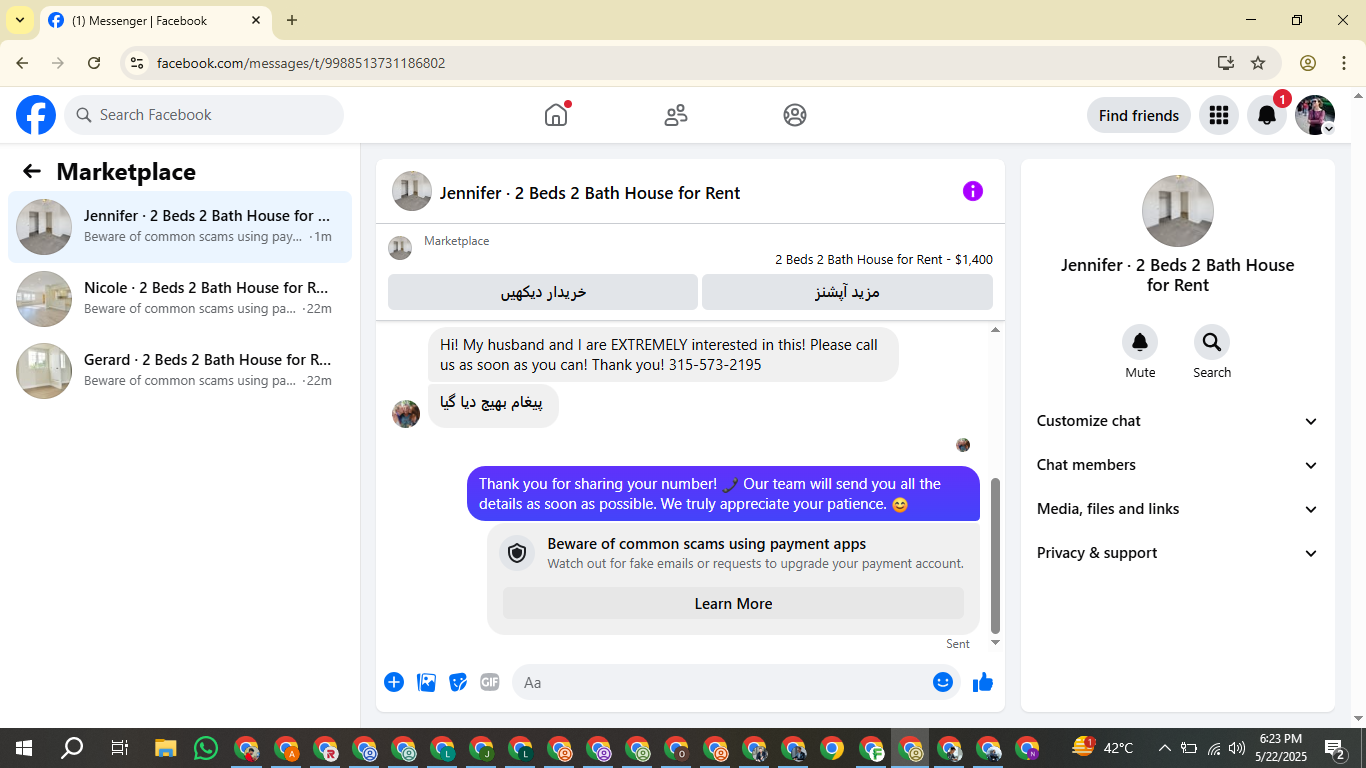Mute the conversation with the bell
1366x768 pixels.
[x=1140, y=343]
